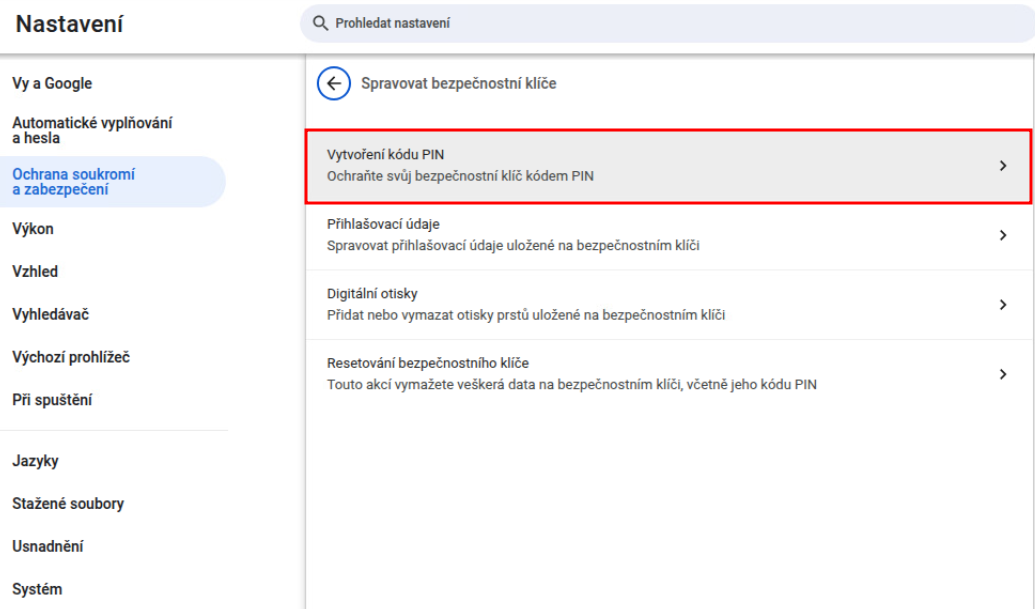1035x609 pixels.
Task: Open Usnadnění settings section
Action: (x=48, y=547)
